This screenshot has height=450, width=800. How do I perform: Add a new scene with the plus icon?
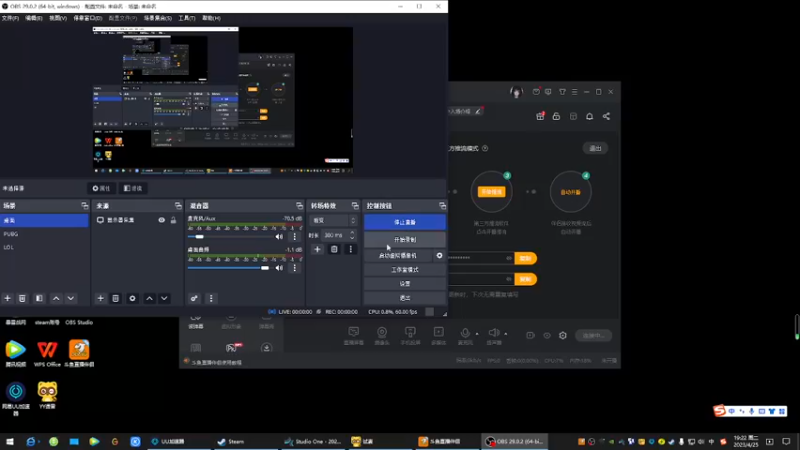click(8, 298)
